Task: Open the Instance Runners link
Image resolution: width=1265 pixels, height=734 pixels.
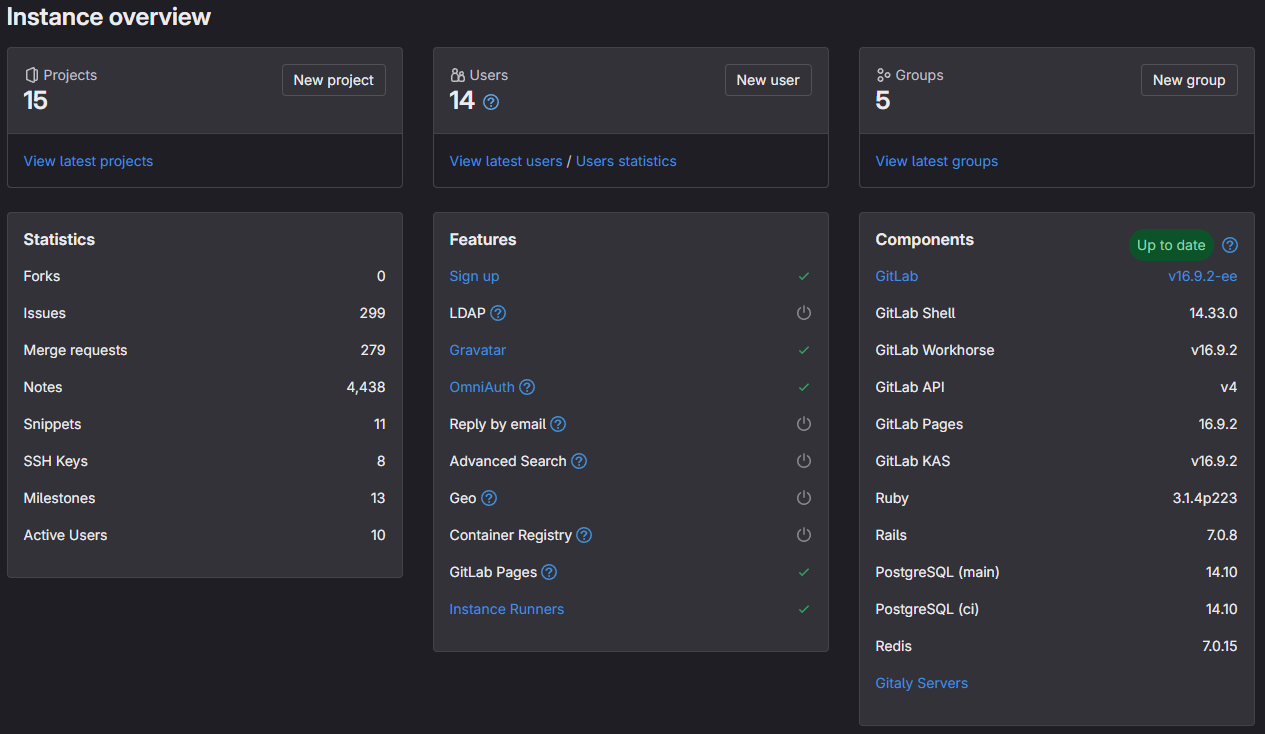Action: click(507, 609)
